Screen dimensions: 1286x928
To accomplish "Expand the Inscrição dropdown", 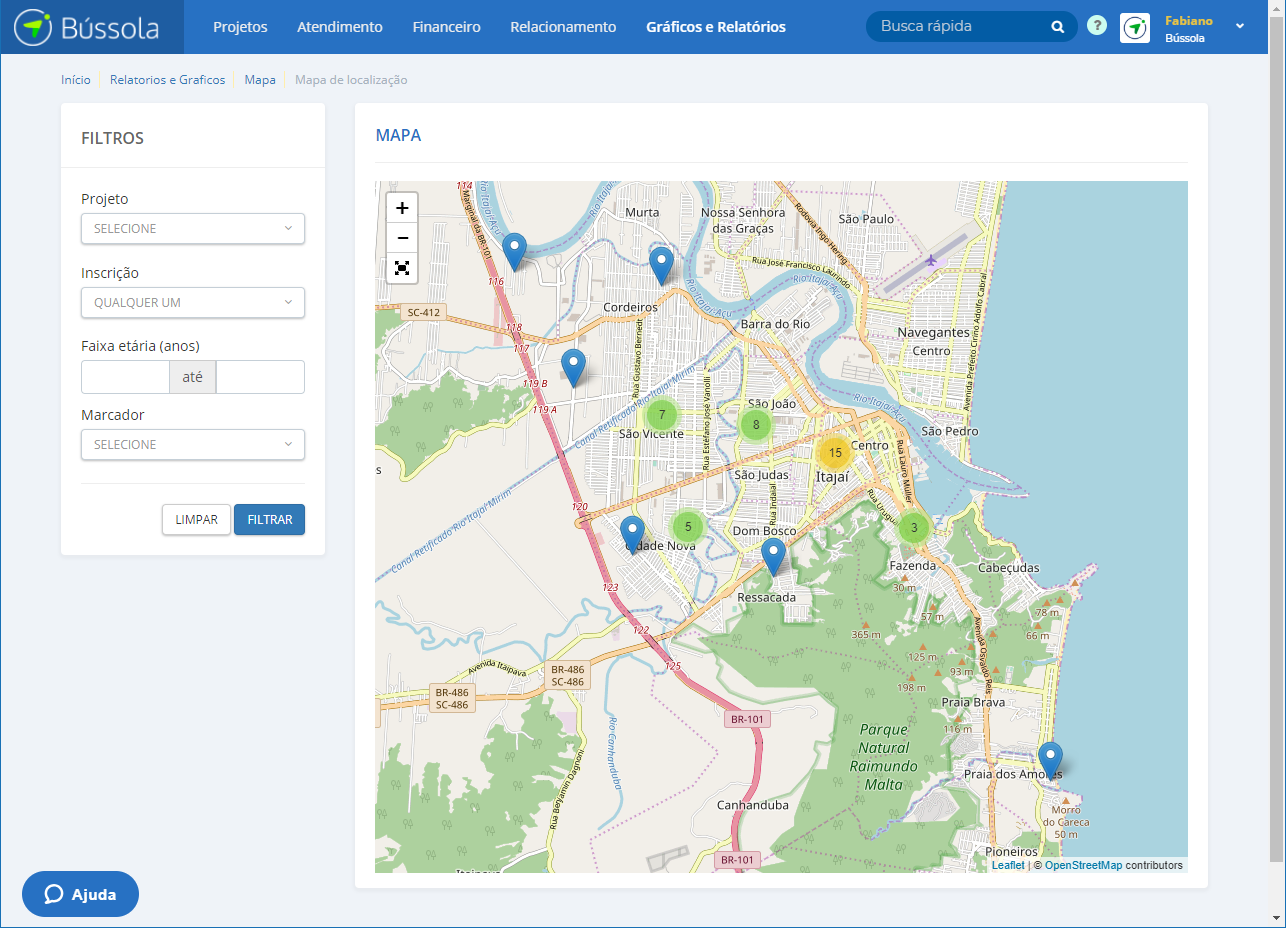I will click(193, 303).
